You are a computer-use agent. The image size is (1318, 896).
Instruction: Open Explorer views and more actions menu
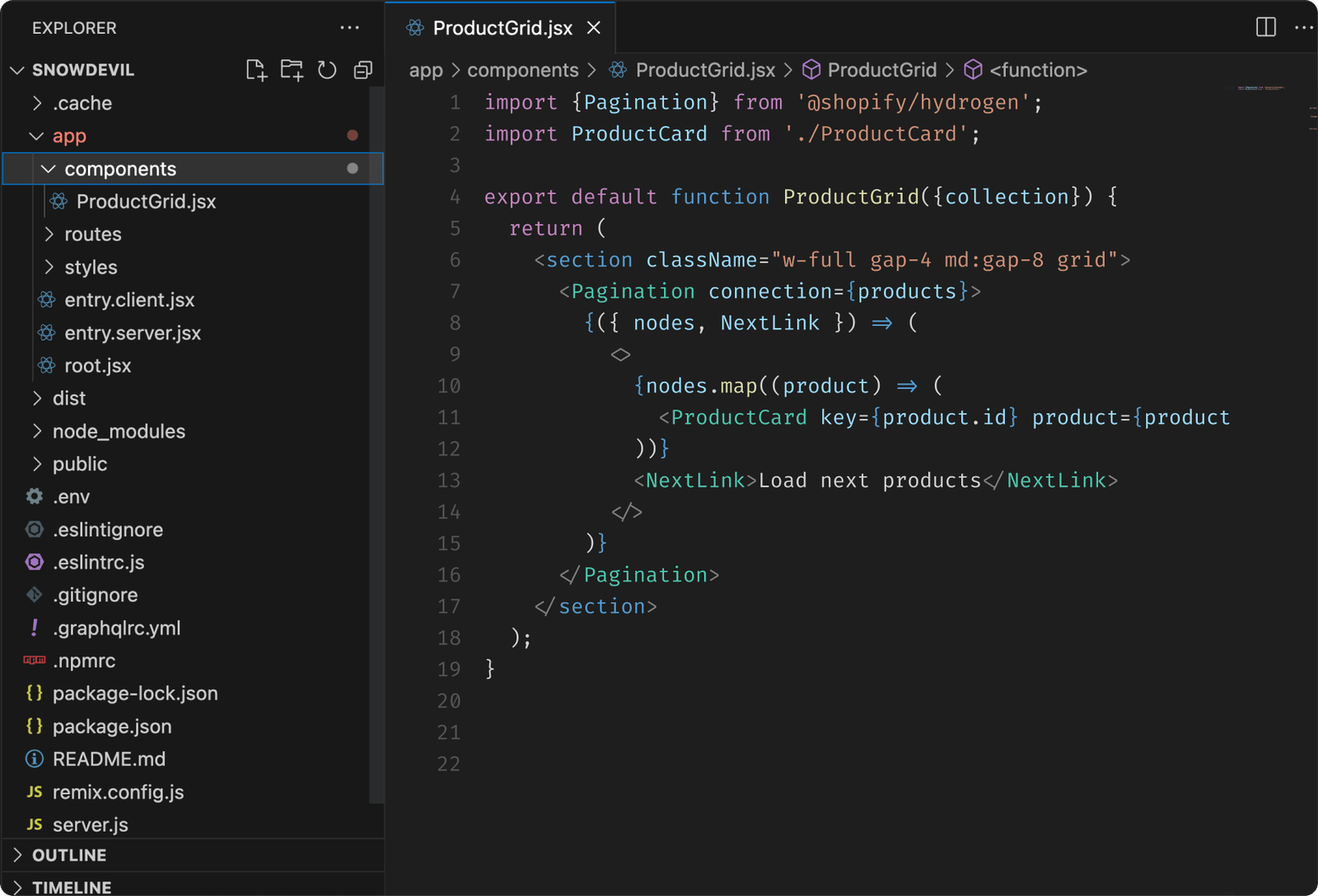pos(349,28)
